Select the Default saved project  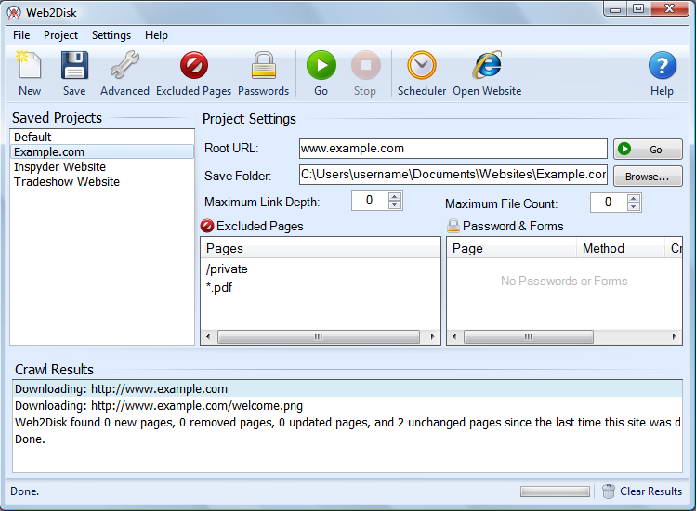click(x=102, y=136)
